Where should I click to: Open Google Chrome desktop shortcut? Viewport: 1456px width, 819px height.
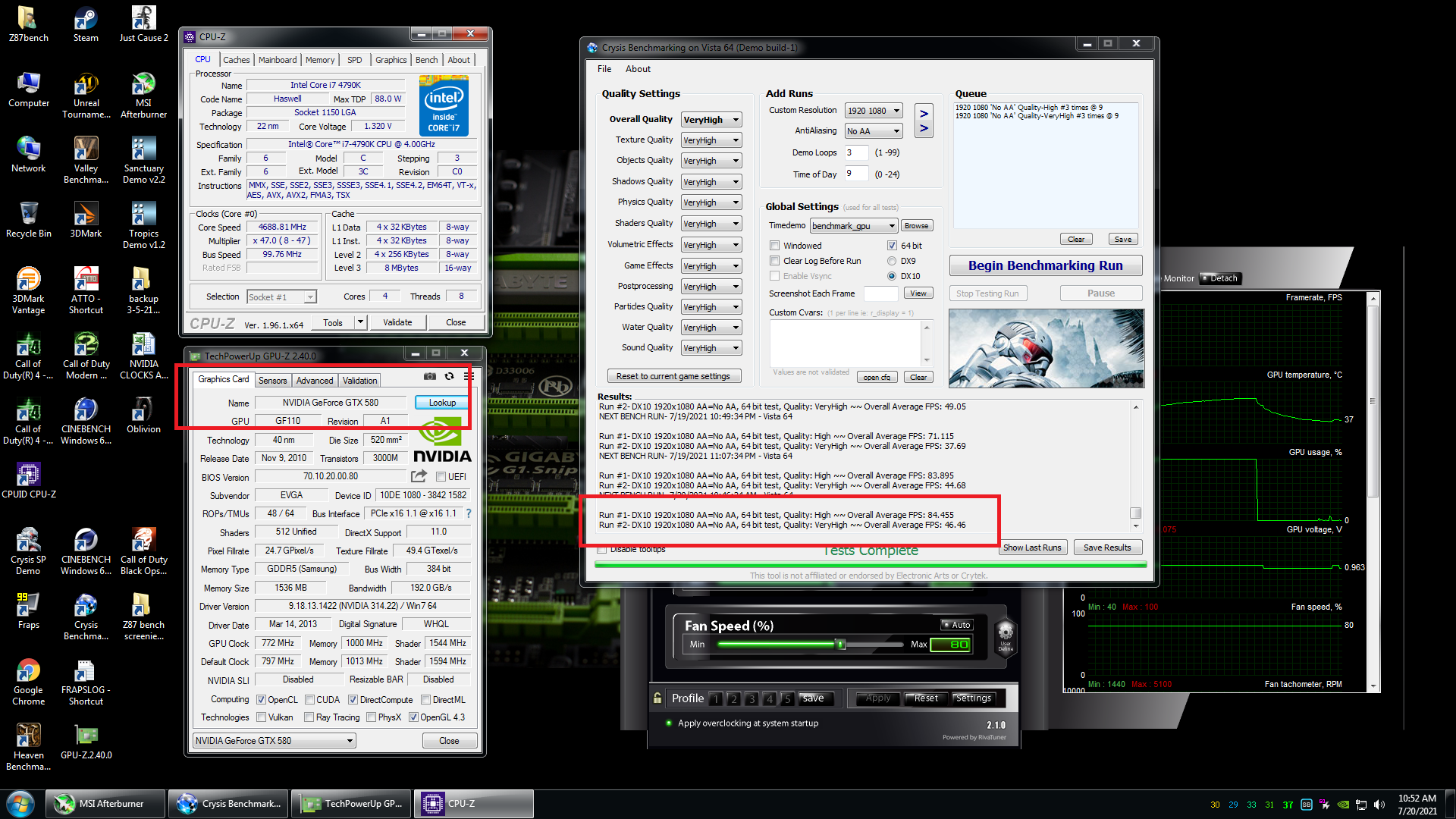point(28,682)
